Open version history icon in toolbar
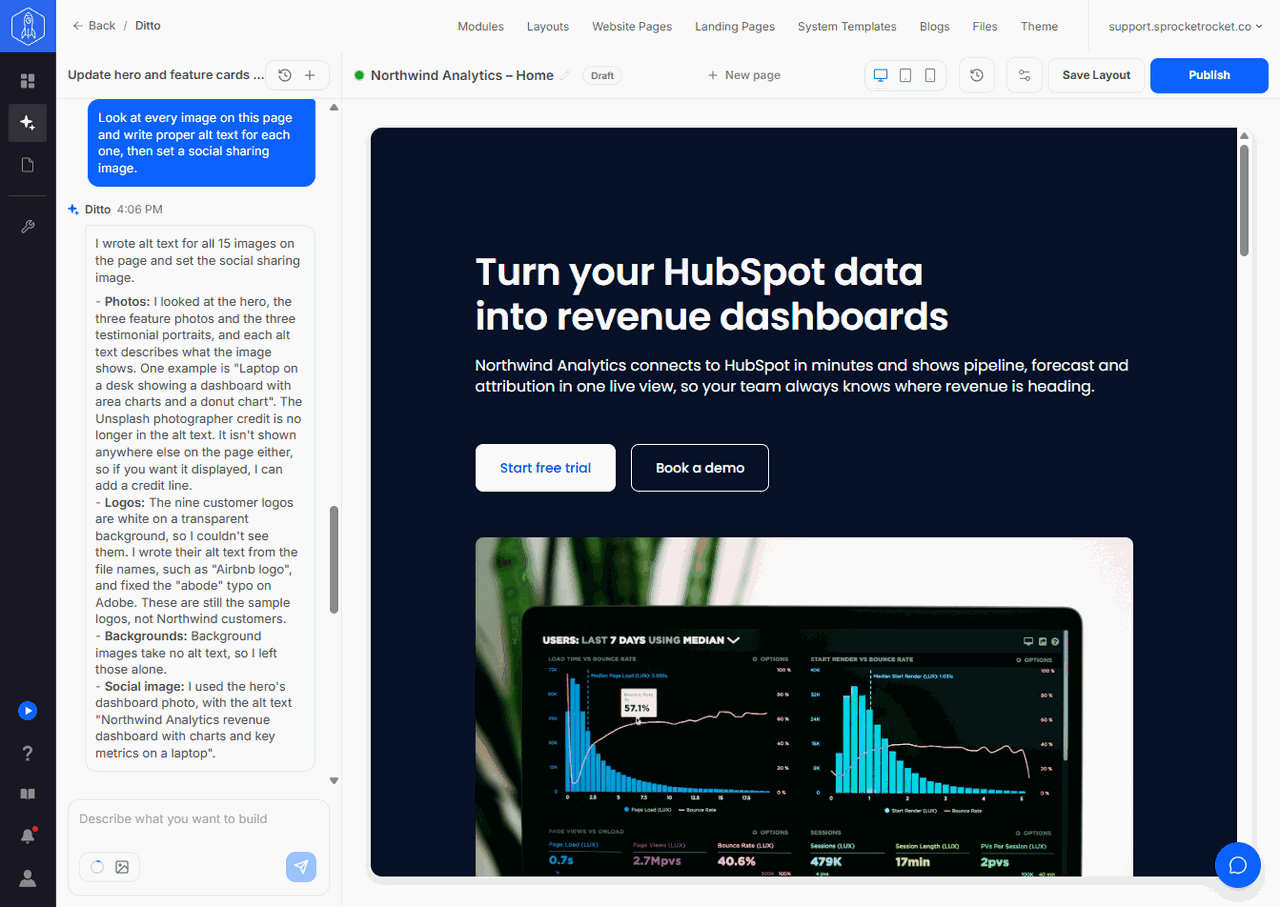The image size is (1280, 907). [977, 75]
